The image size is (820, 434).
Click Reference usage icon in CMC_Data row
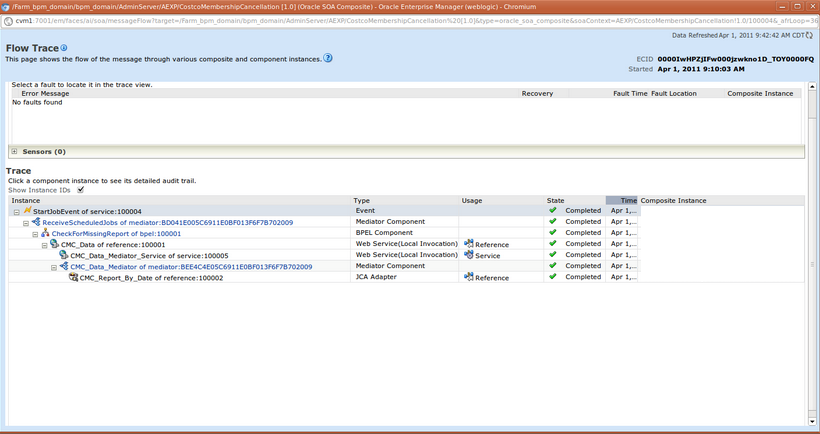[469, 244]
